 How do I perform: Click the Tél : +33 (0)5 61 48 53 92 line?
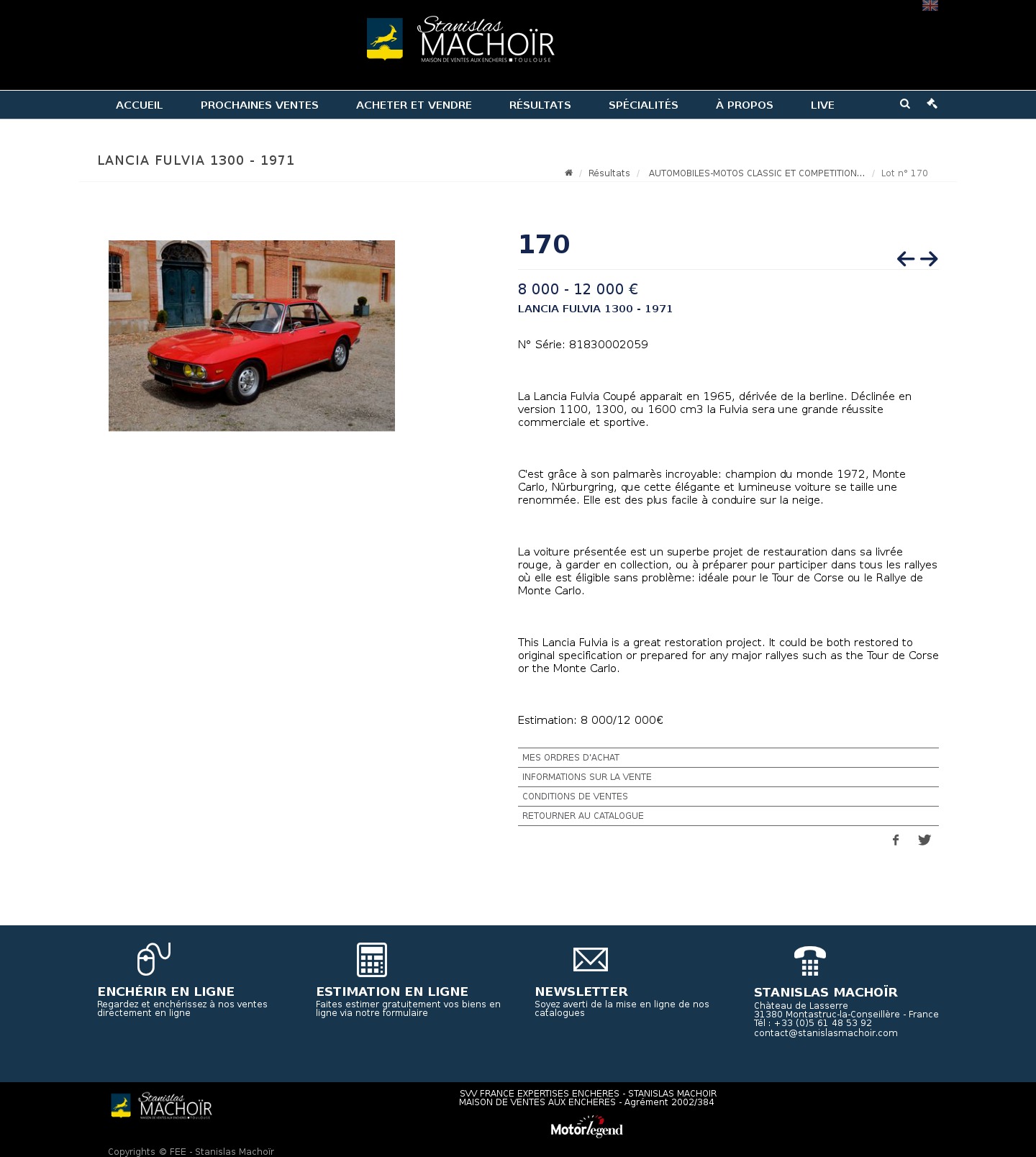point(813,1023)
